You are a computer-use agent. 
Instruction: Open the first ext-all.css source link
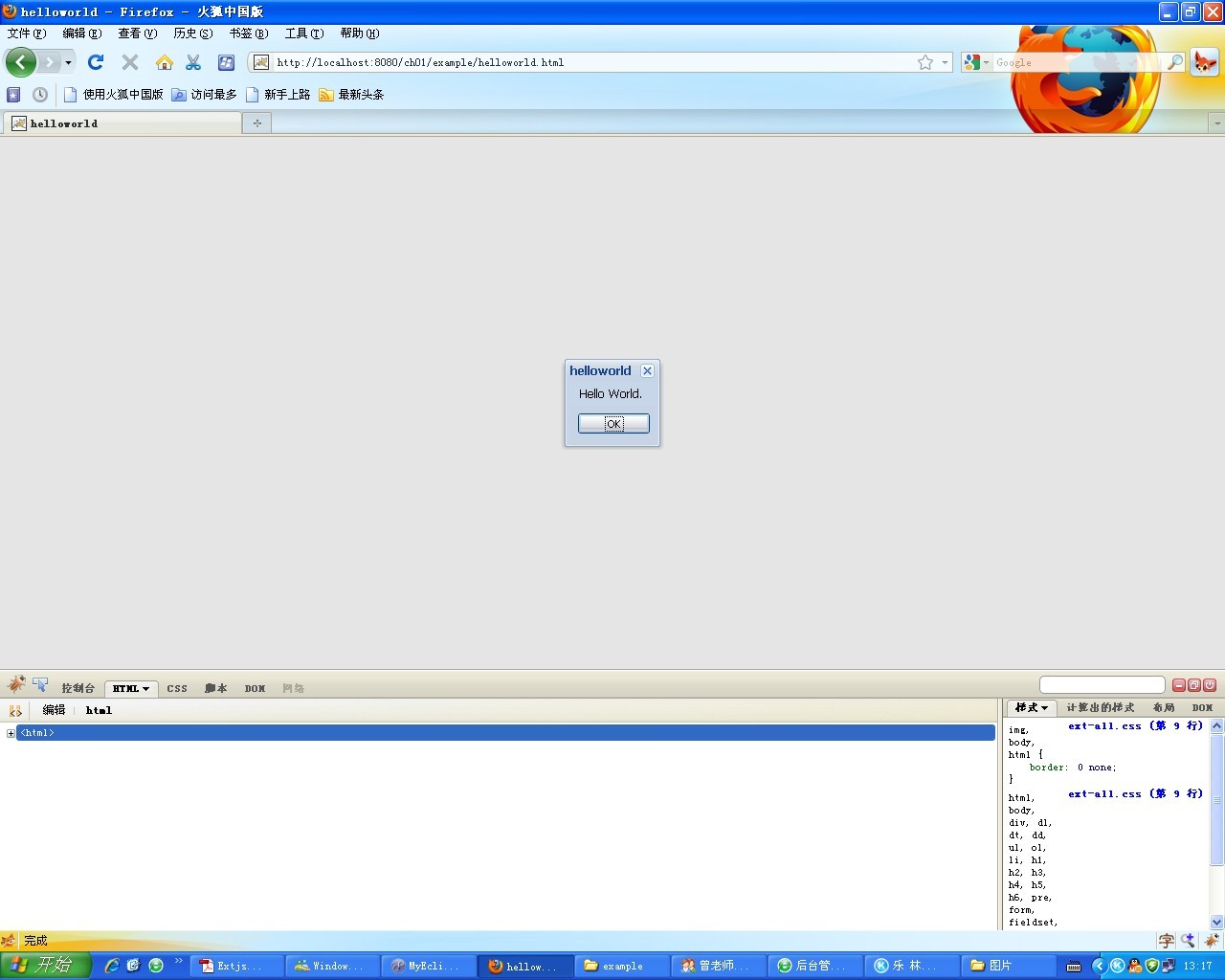pos(1135,725)
